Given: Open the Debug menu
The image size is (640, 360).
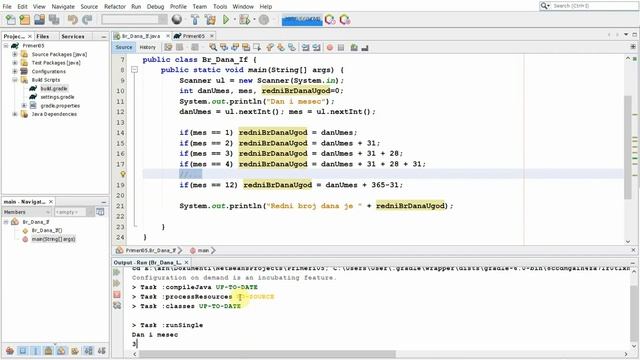Looking at the screenshot, I should (x=155, y=7).
